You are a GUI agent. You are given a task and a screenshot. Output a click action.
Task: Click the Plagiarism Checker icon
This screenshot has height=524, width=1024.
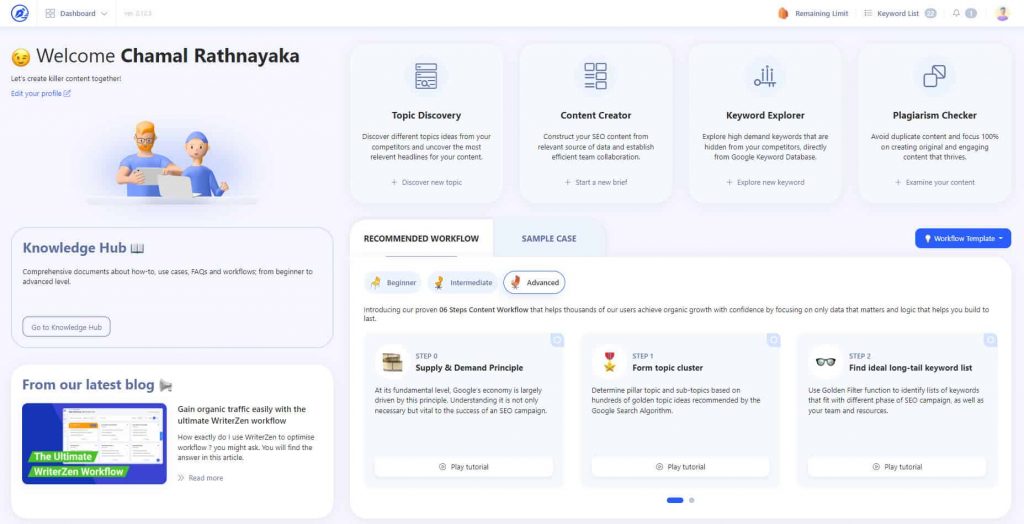(935, 76)
